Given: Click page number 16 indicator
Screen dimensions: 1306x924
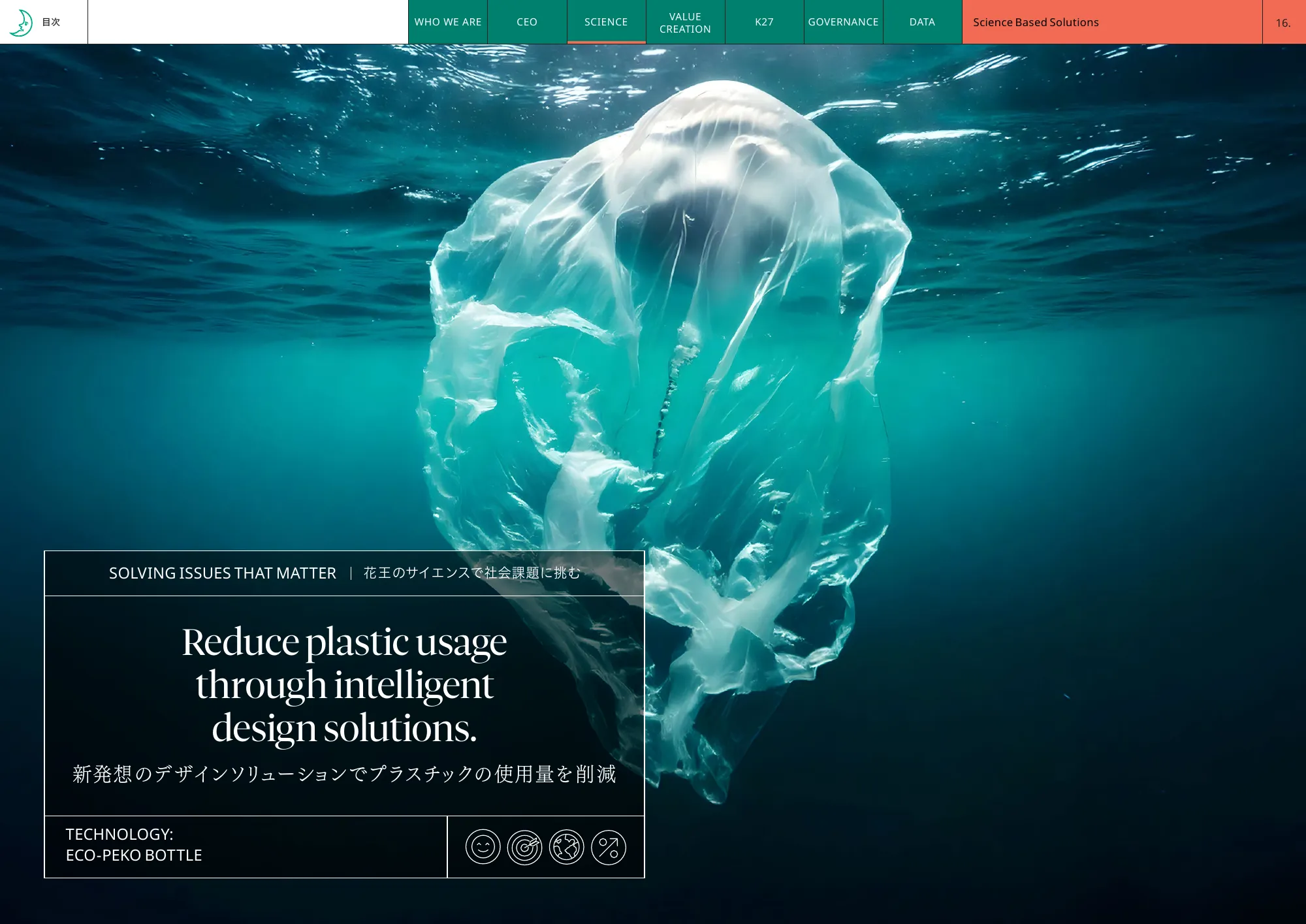Looking at the screenshot, I should coord(1283,23).
